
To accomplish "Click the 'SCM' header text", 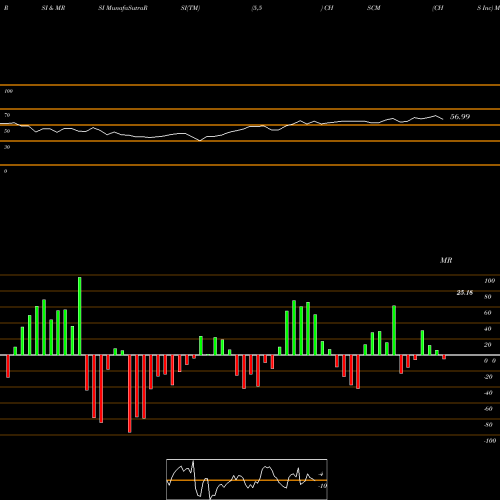I will click(374, 8).
